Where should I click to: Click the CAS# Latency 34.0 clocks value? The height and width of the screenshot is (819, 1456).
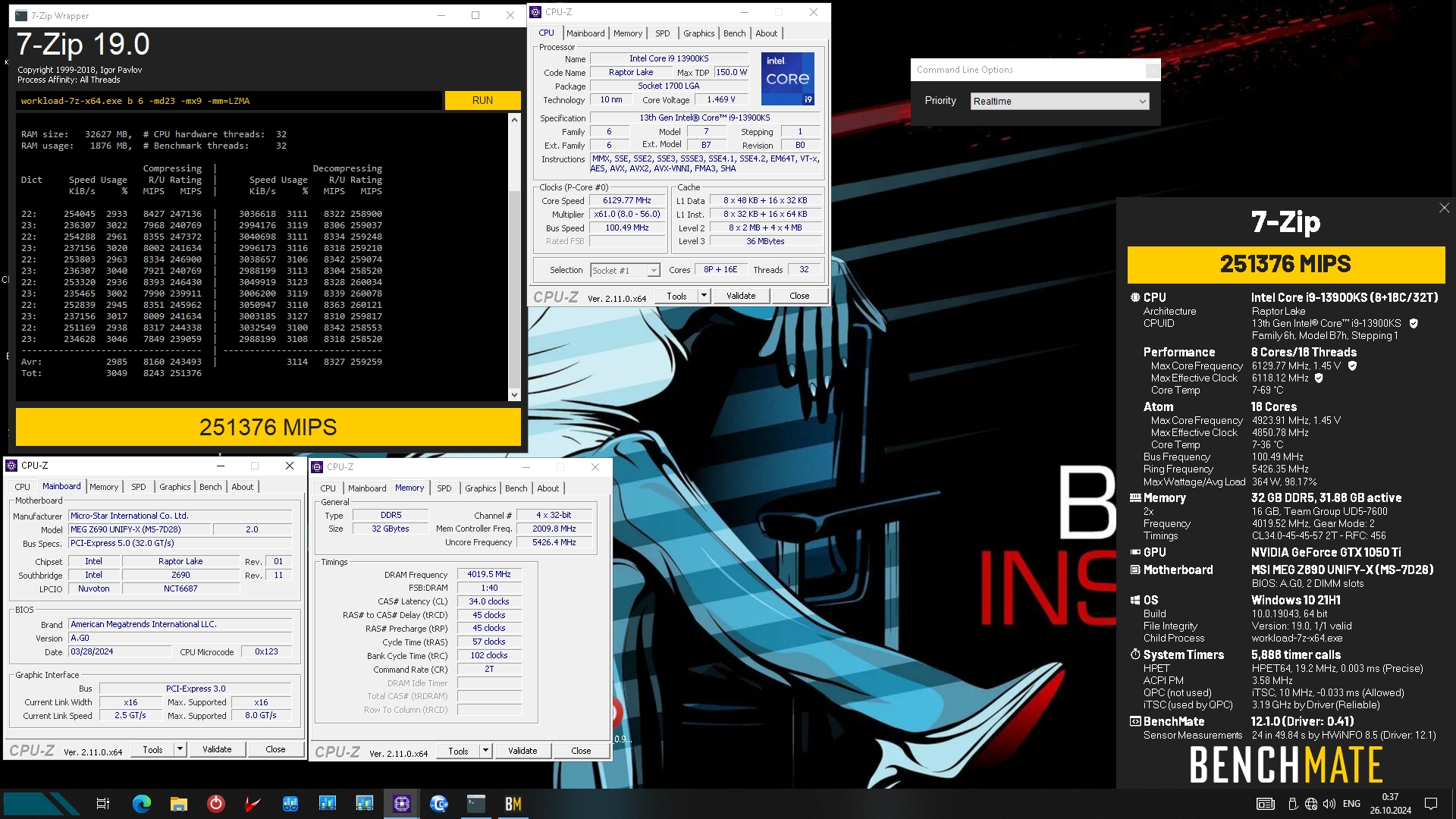(x=489, y=602)
